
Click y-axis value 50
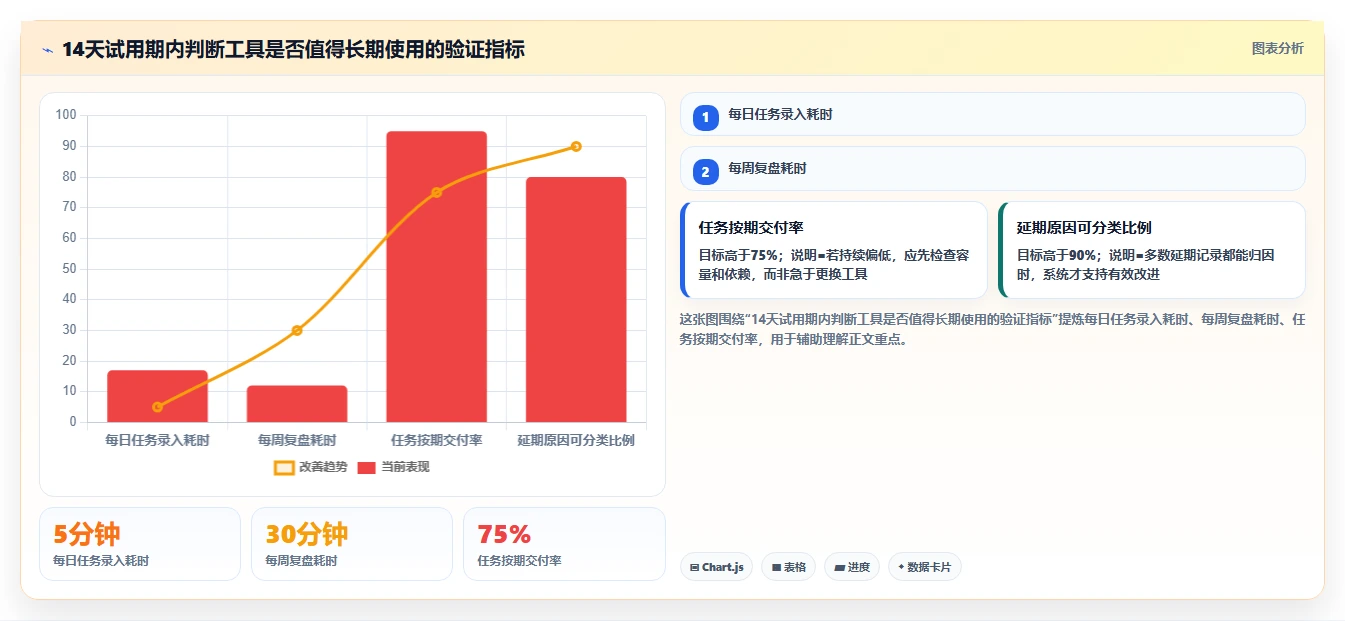(x=69, y=269)
